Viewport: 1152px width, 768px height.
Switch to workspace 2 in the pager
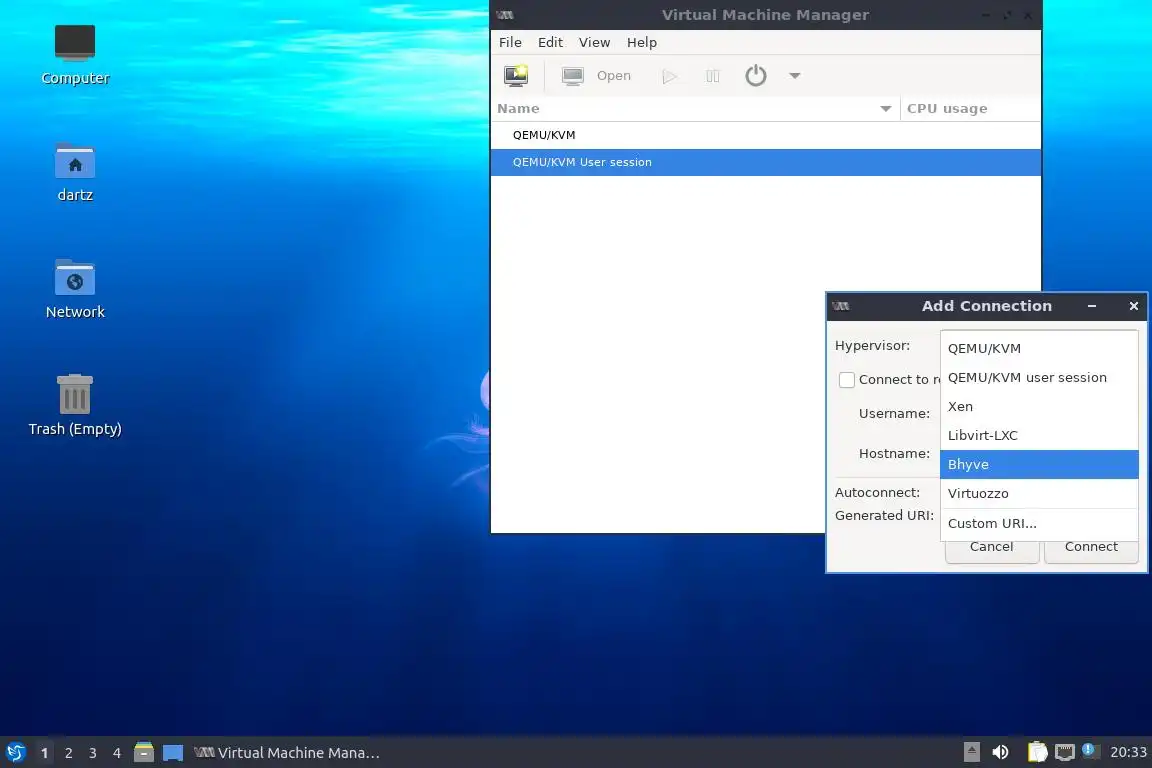coord(68,753)
